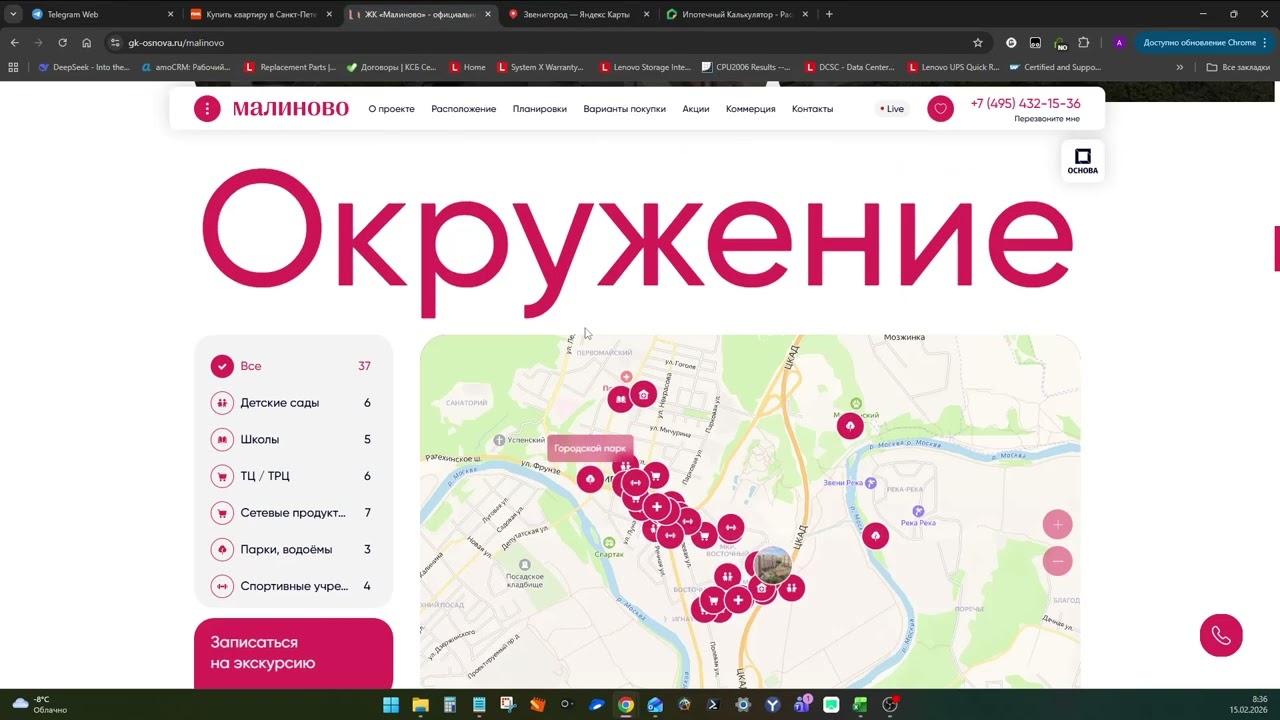Open the Планировки menu item
The height and width of the screenshot is (720, 1280).
(540, 109)
